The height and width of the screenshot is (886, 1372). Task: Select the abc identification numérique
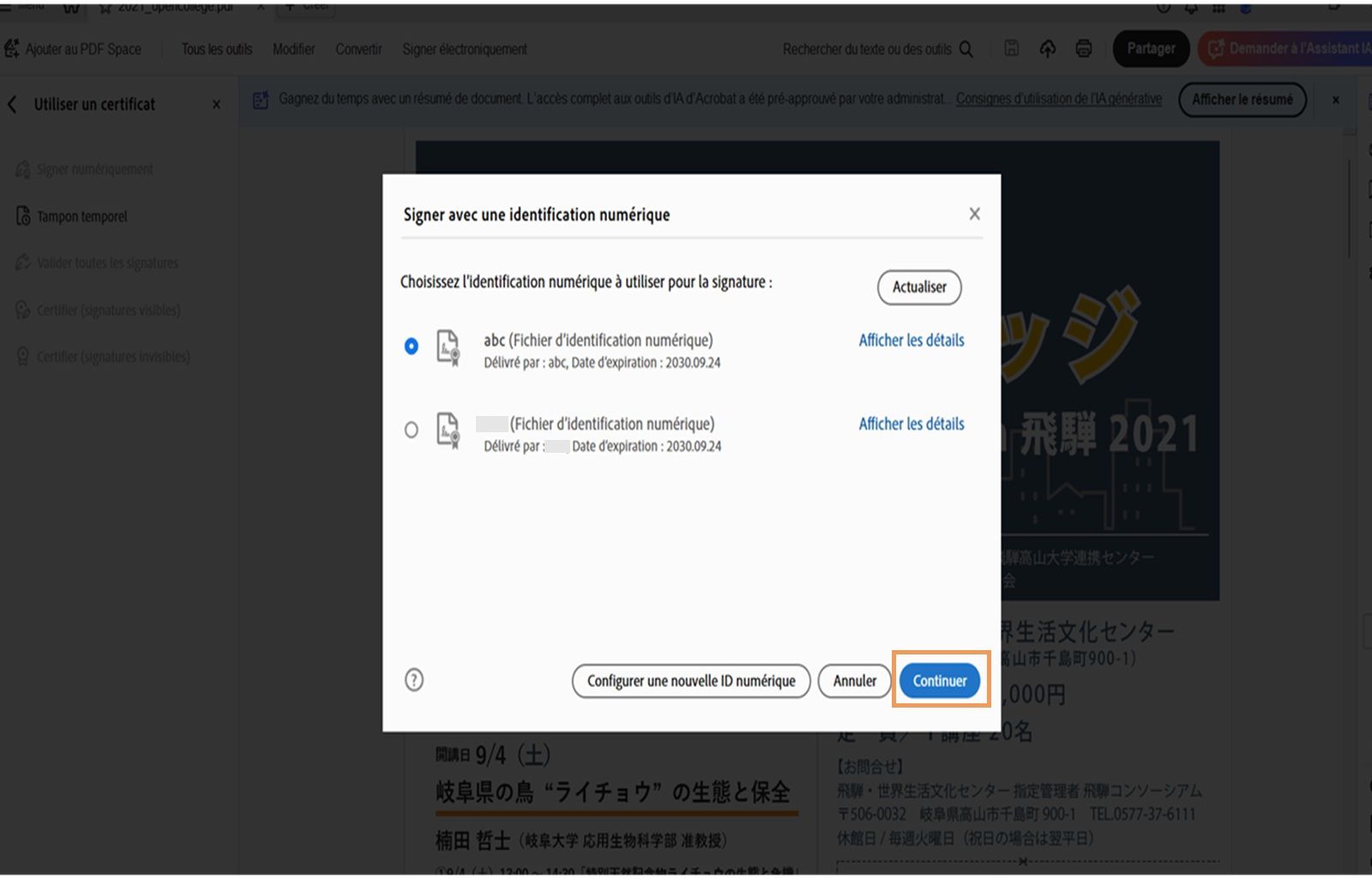(x=412, y=346)
